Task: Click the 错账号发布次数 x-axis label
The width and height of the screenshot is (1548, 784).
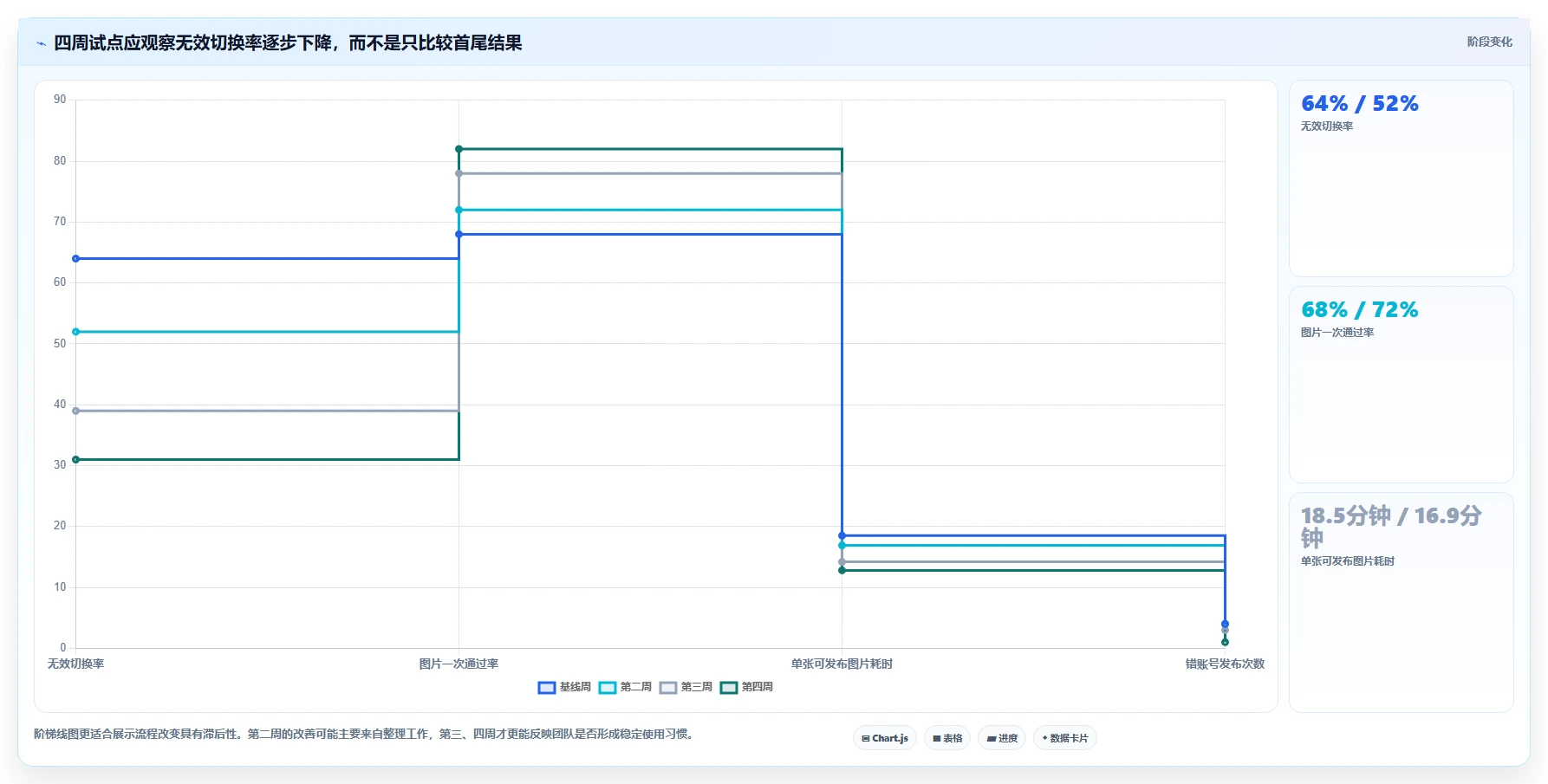Action: click(x=1225, y=664)
